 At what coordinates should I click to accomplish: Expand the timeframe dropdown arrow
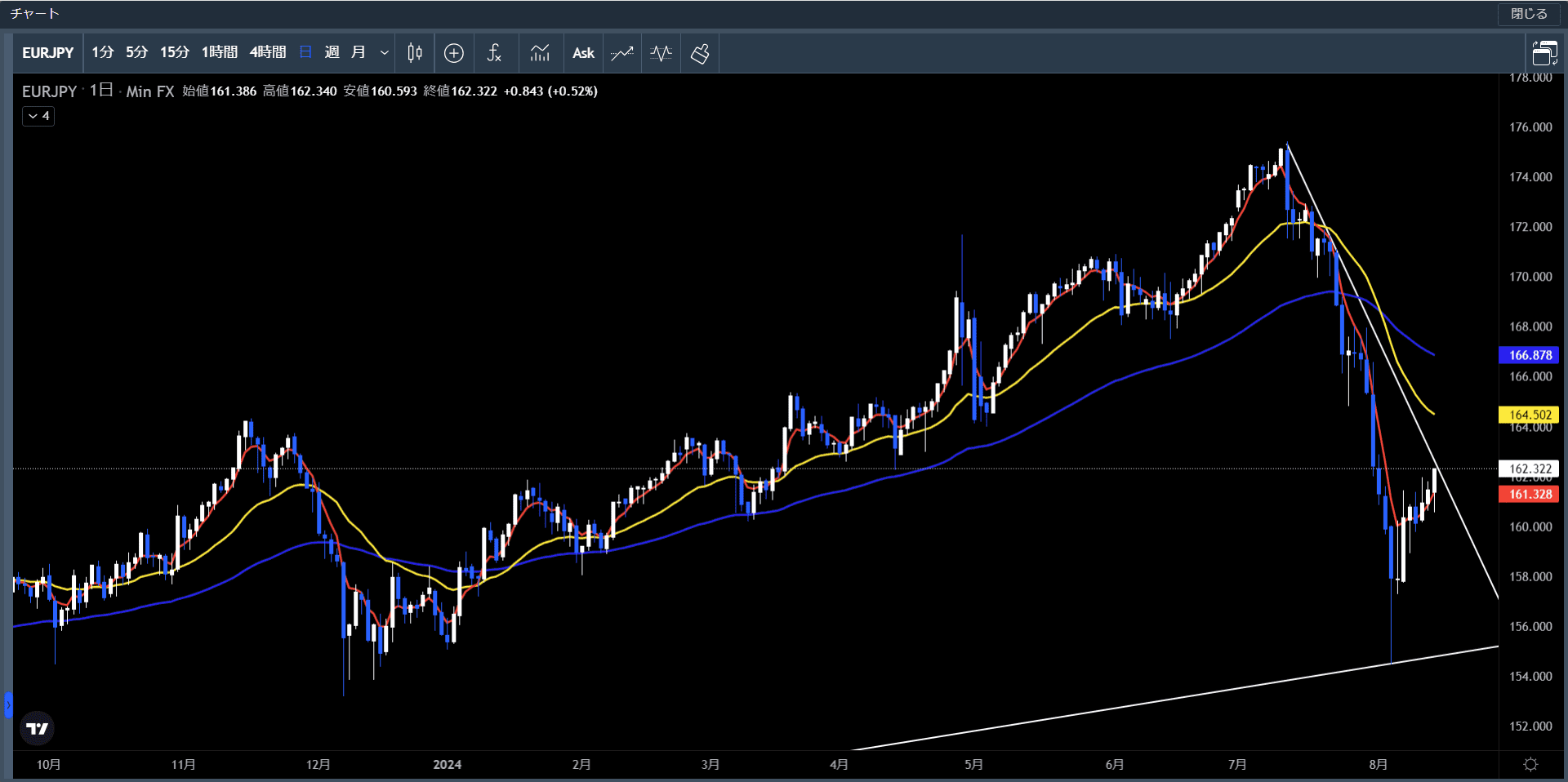[384, 53]
